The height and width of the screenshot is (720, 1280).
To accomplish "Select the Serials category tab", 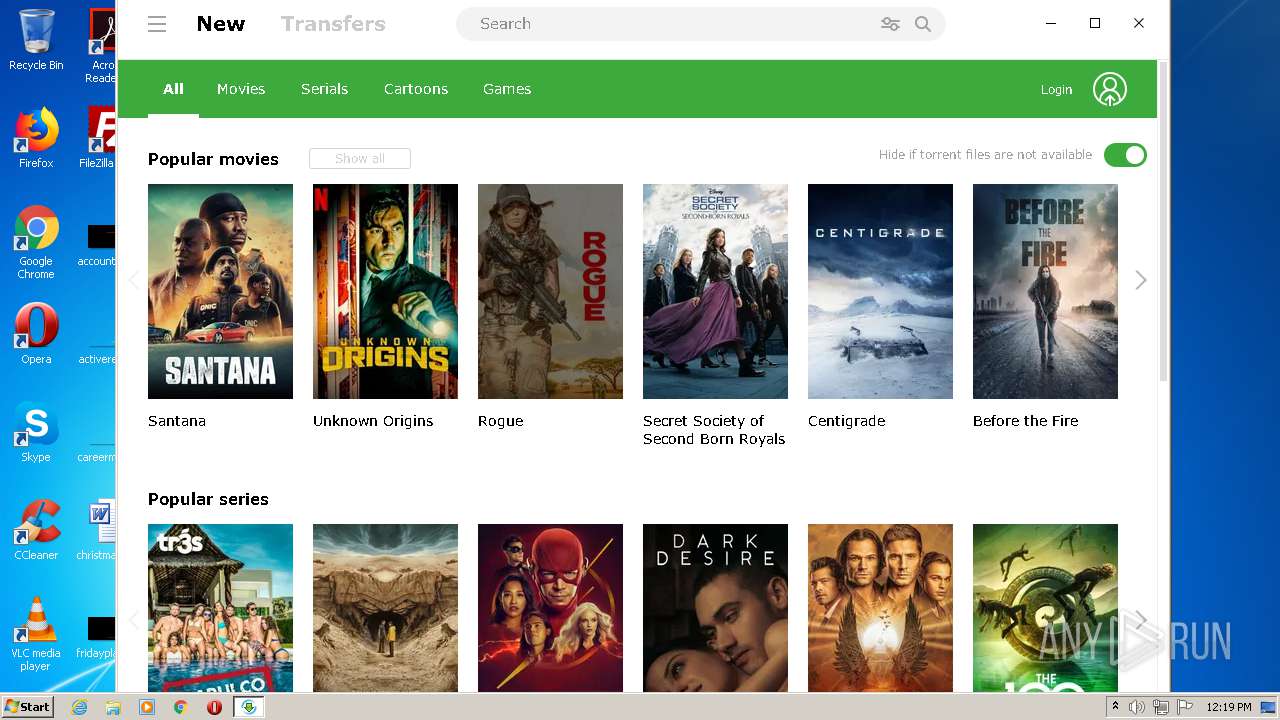I will (x=324, y=89).
